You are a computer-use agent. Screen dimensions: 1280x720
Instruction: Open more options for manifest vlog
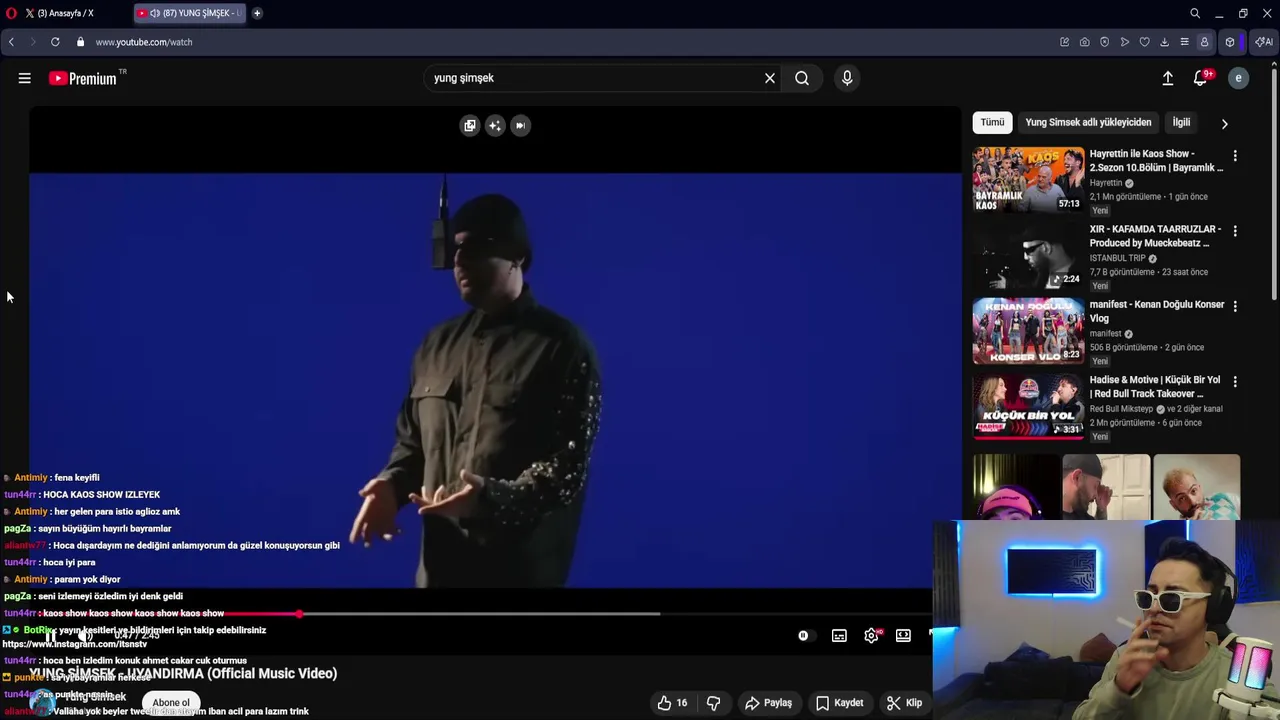[1235, 306]
